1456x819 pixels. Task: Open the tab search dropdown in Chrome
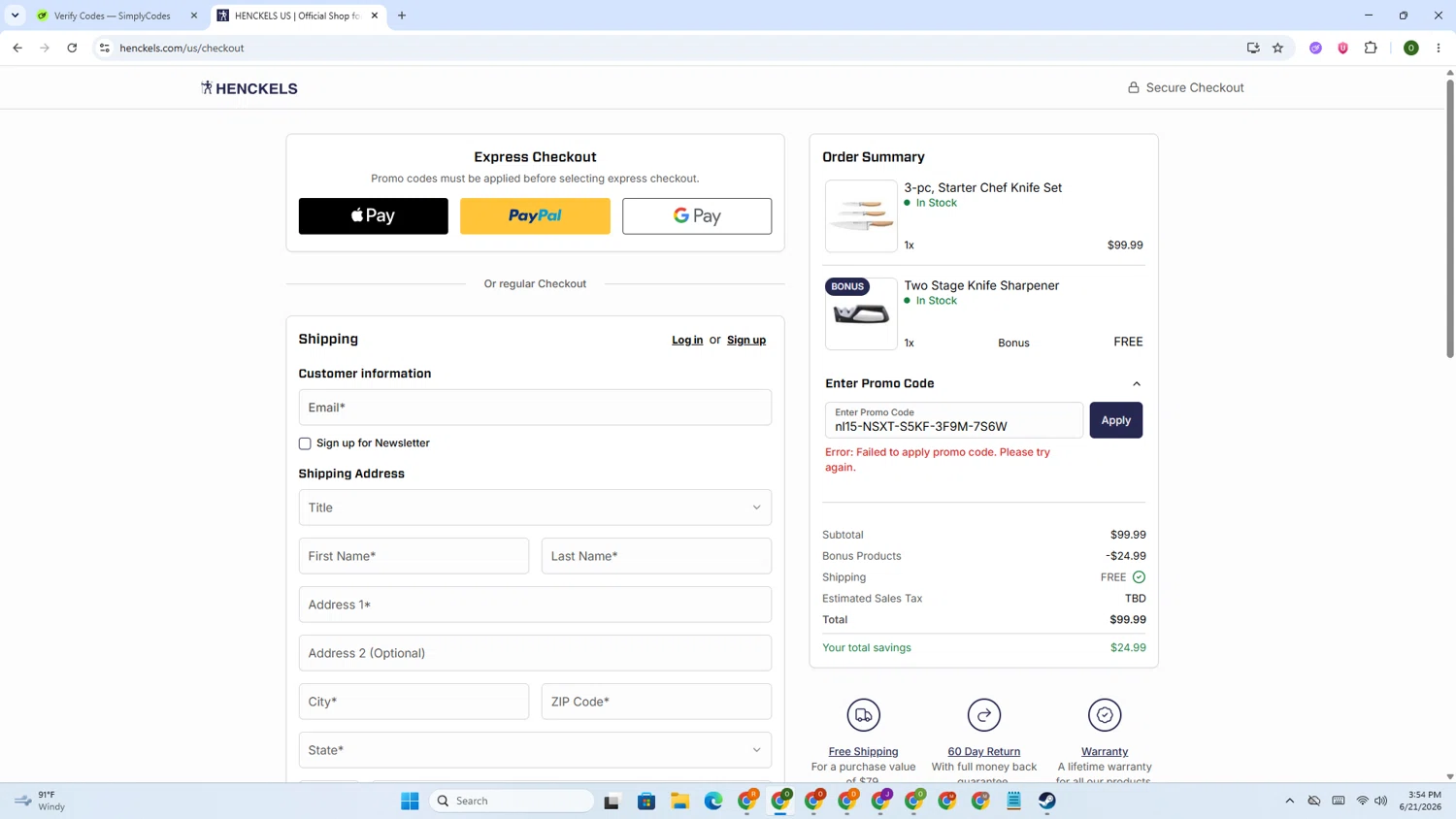coord(16,16)
